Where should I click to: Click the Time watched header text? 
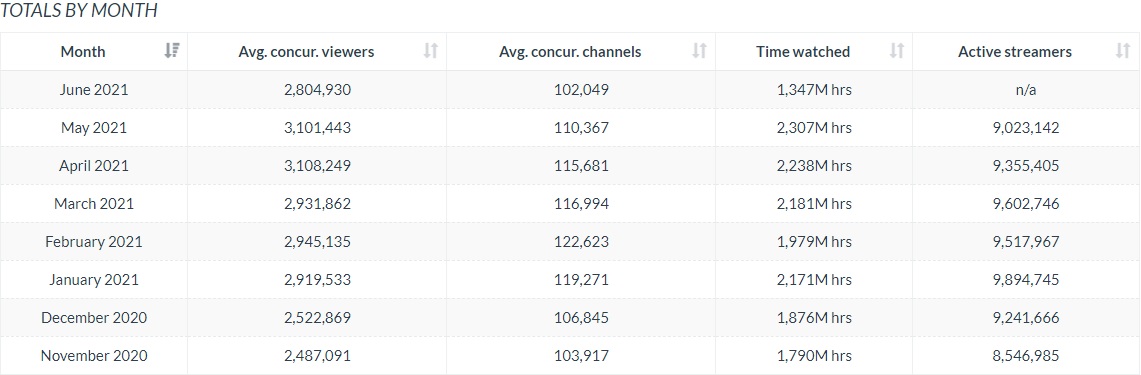tap(803, 52)
